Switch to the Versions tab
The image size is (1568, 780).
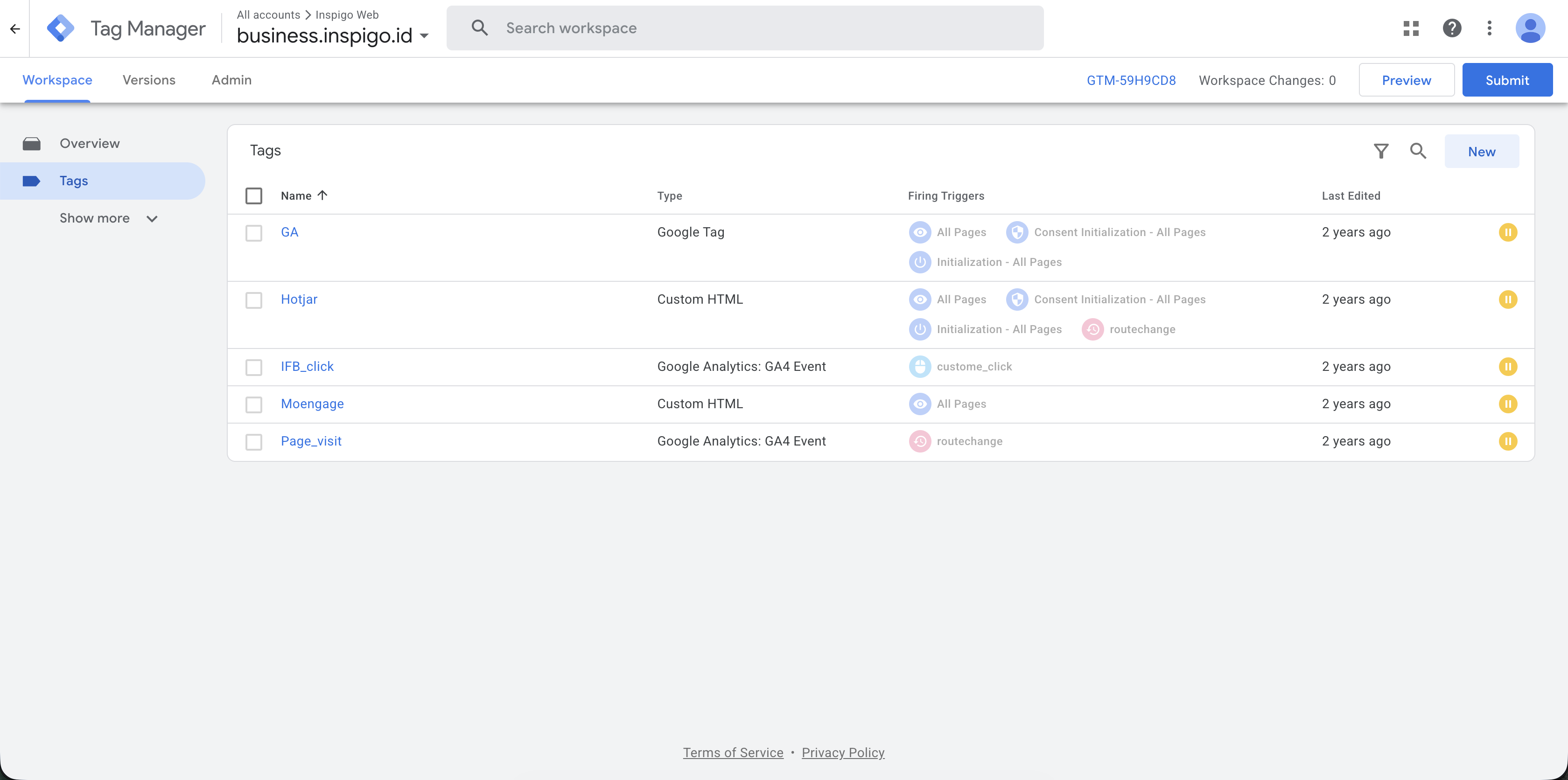pos(148,80)
